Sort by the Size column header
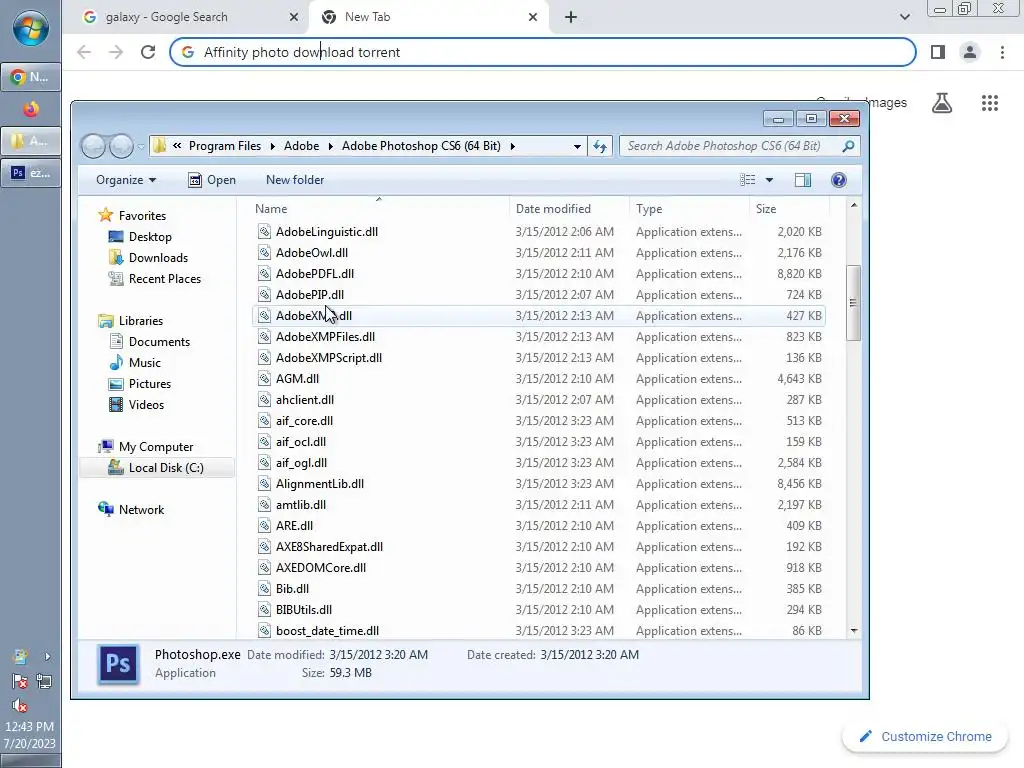 (x=789, y=209)
